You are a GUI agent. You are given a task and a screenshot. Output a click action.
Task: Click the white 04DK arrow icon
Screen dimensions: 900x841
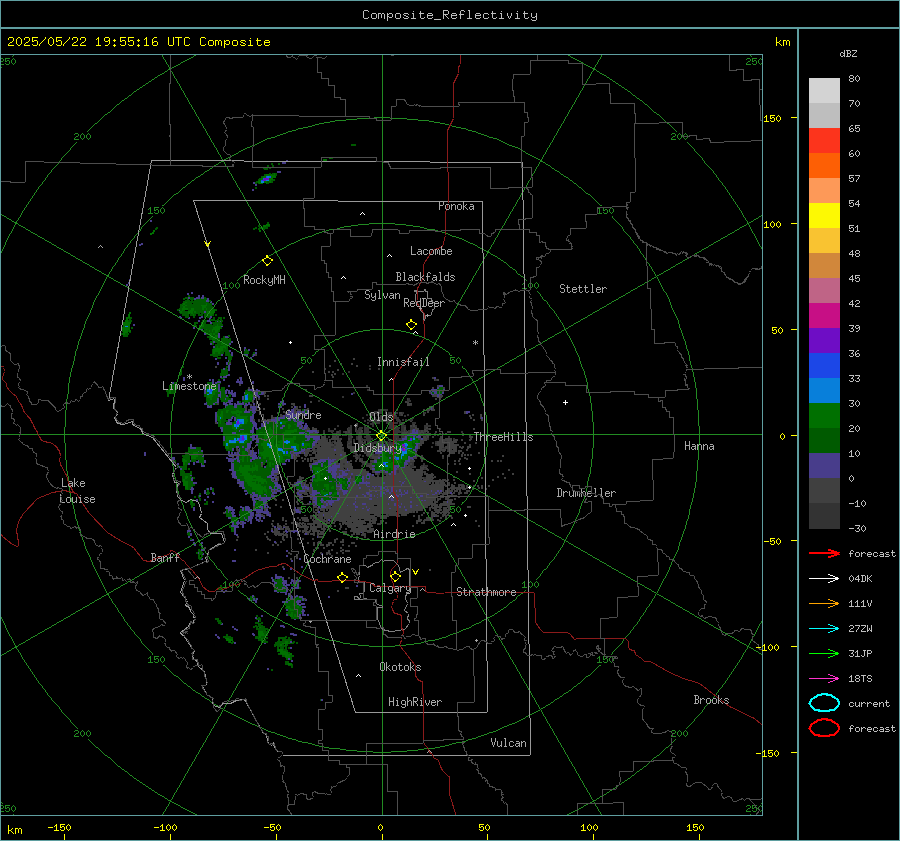(x=824, y=578)
